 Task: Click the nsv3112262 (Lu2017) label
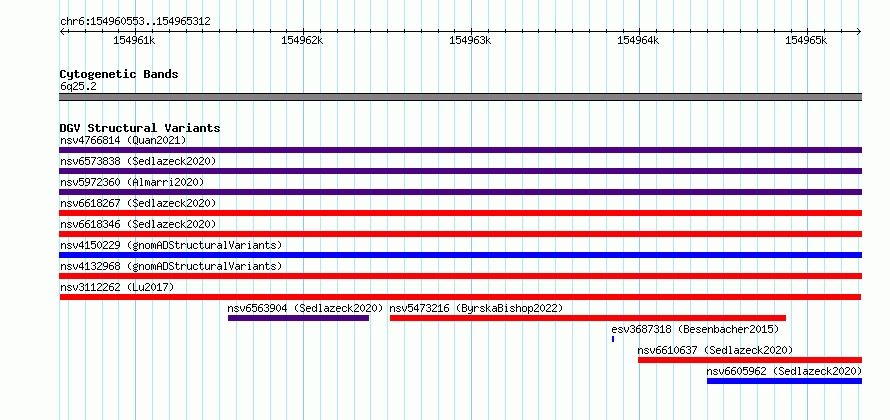click(117, 287)
